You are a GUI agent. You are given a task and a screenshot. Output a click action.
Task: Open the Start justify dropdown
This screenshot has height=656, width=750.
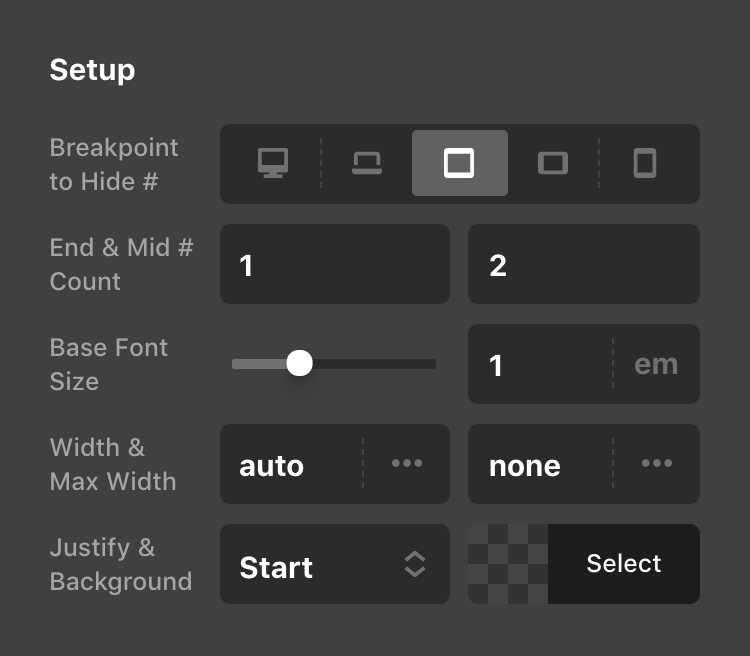pos(335,564)
